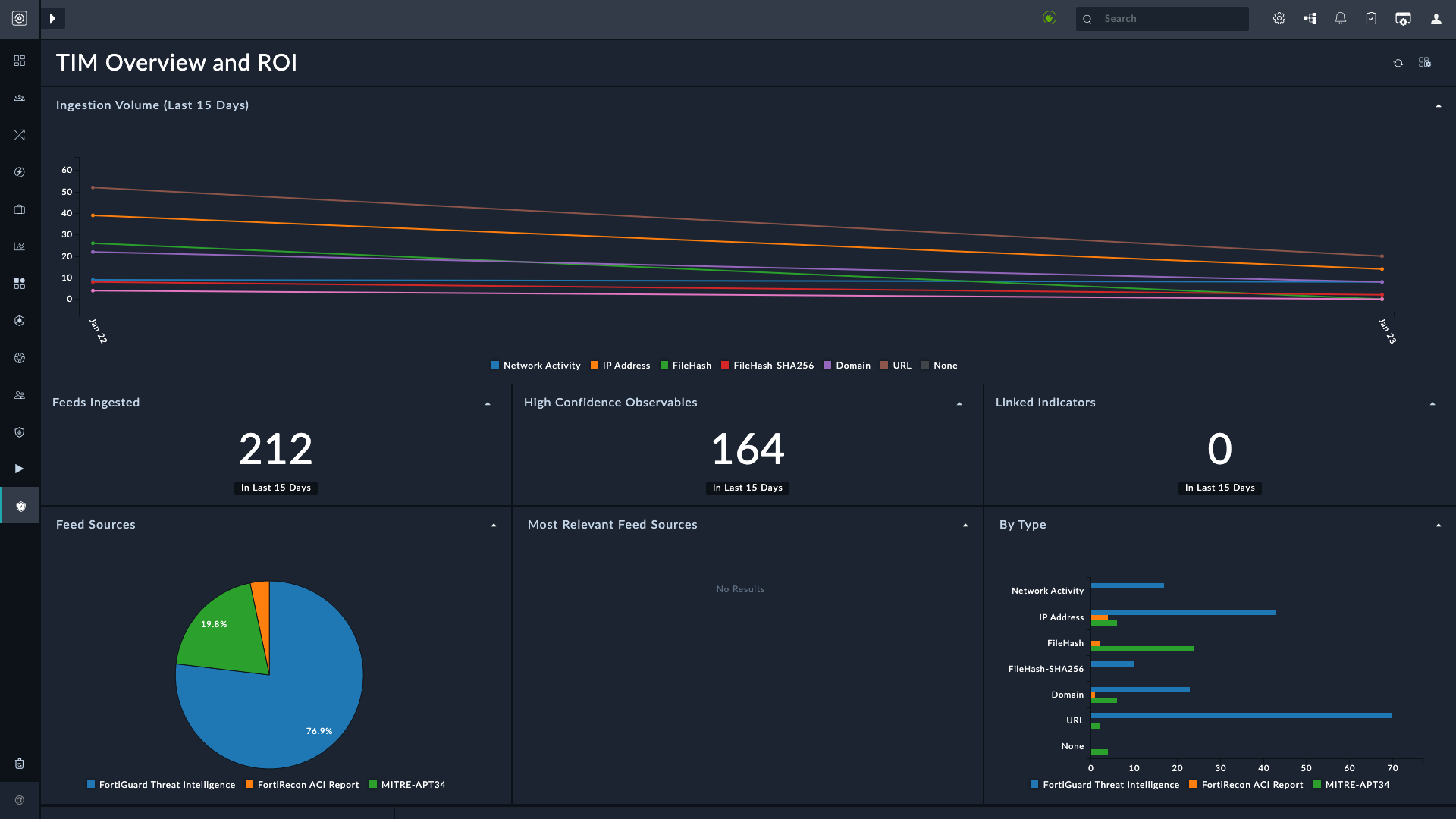Open the dashboards item in the sidebar
Viewport: 1456px width, 819px height.
pos(20,61)
